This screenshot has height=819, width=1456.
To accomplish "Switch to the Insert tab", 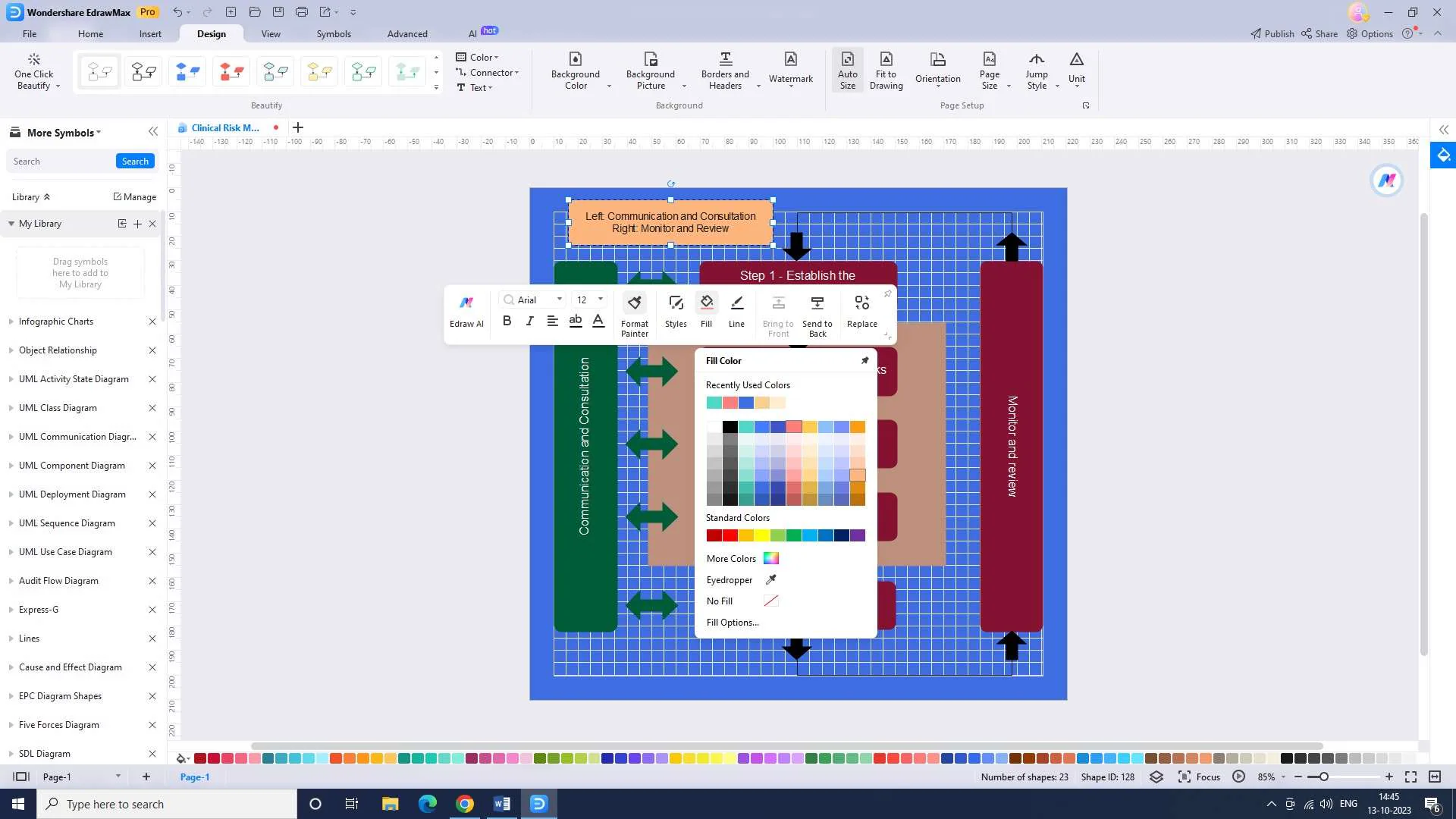I will [150, 34].
